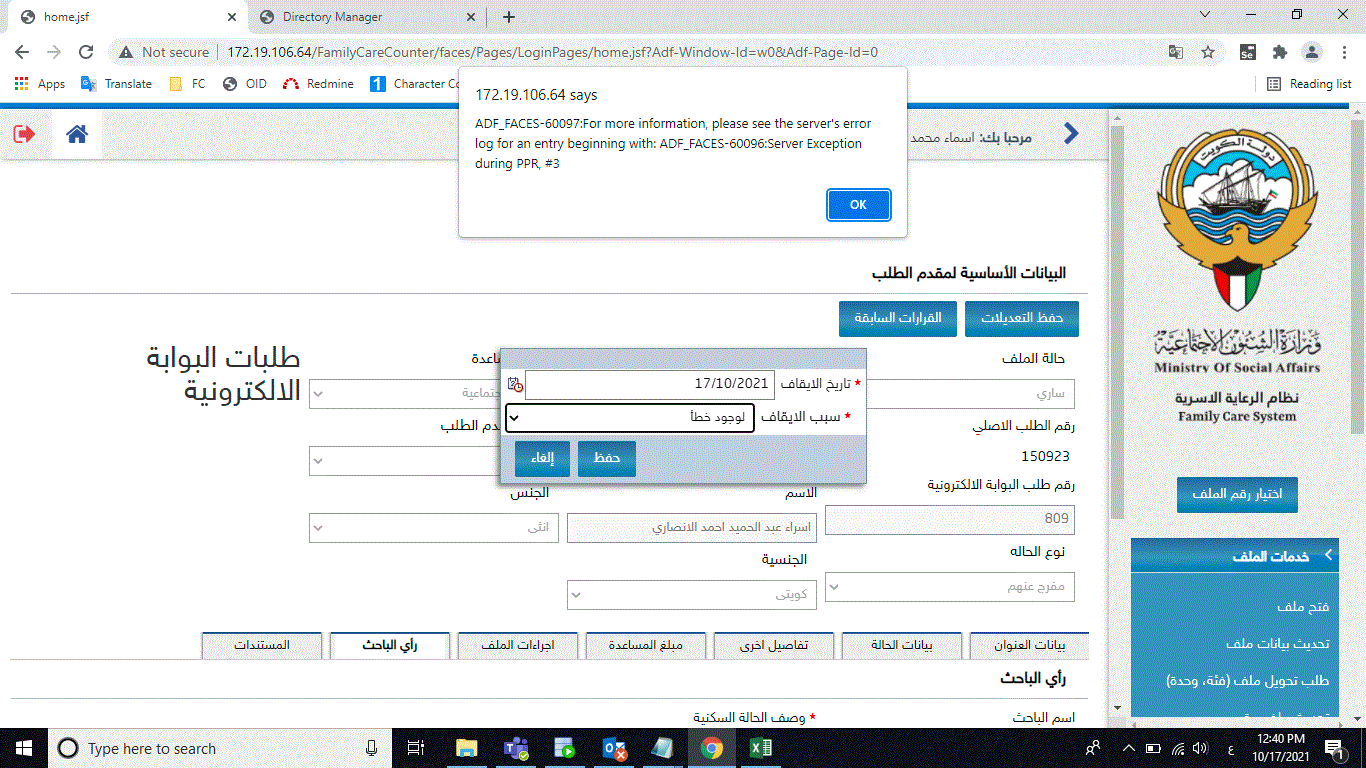Viewport: 1366px width, 768px height.
Task: Switch to the بيانات العنوان tab
Action: point(1029,645)
